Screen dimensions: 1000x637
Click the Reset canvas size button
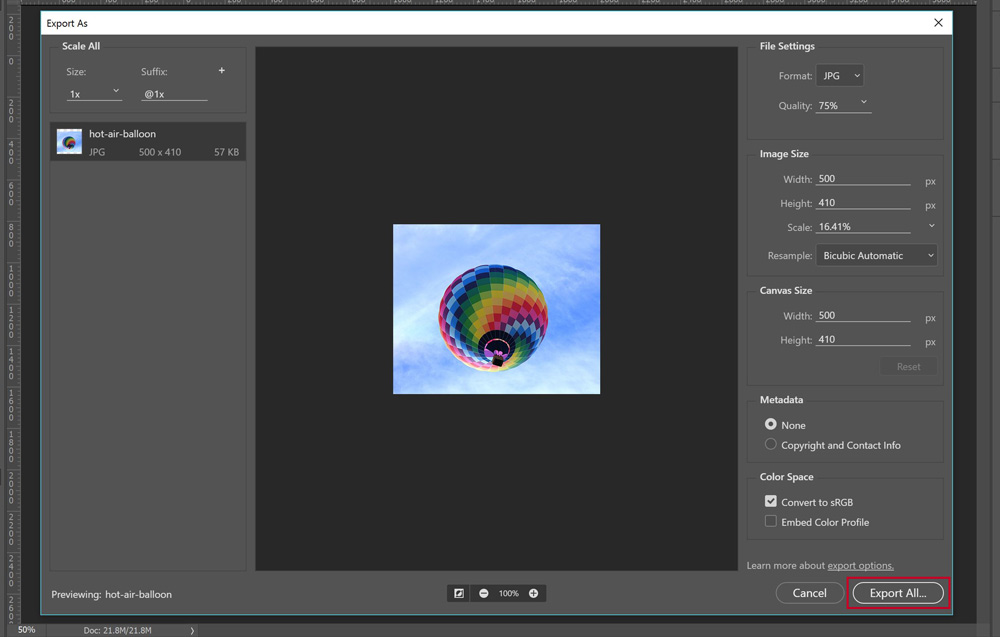908,367
